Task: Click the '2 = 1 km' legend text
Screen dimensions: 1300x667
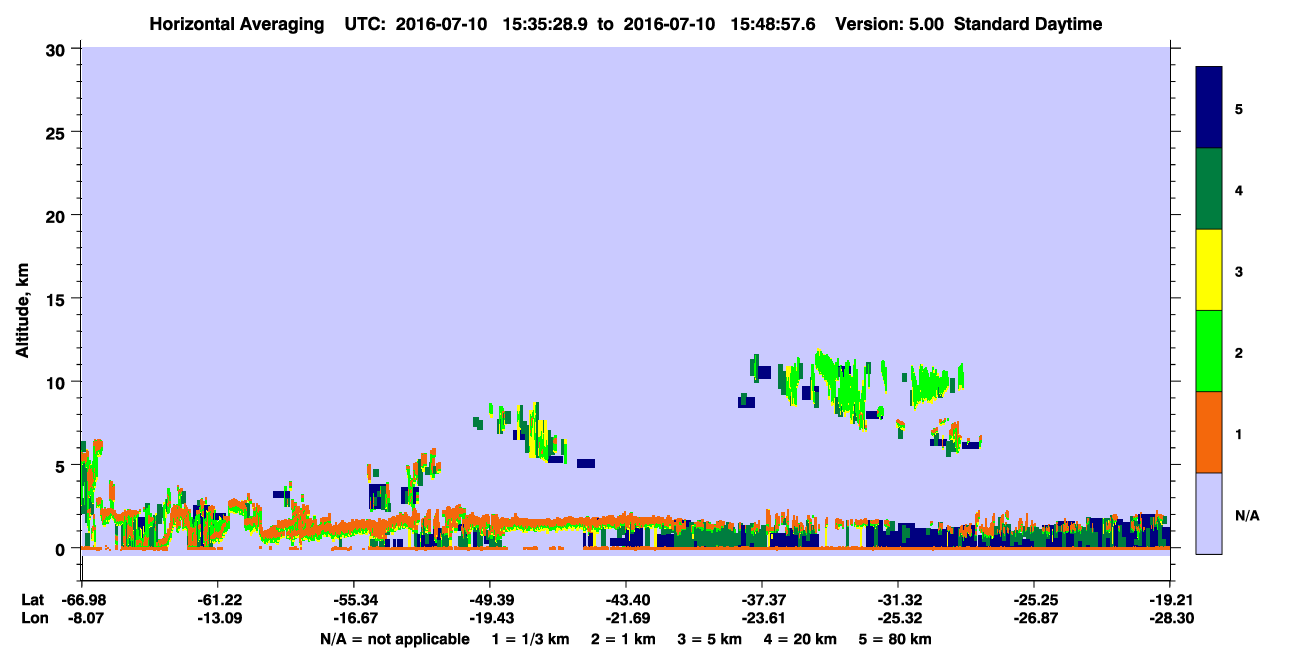Action: tap(623, 639)
